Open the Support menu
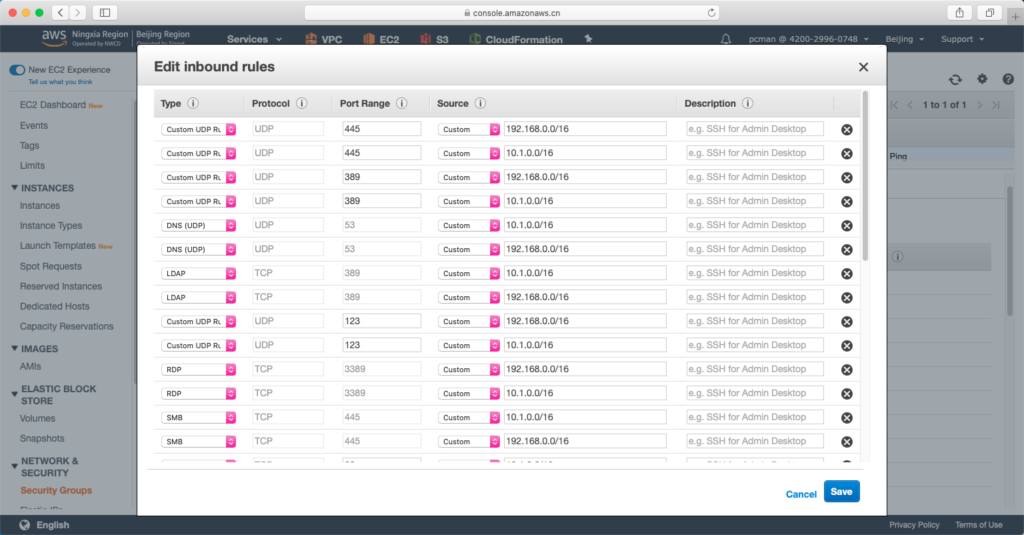This screenshot has height=535, width=1024. (962, 39)
